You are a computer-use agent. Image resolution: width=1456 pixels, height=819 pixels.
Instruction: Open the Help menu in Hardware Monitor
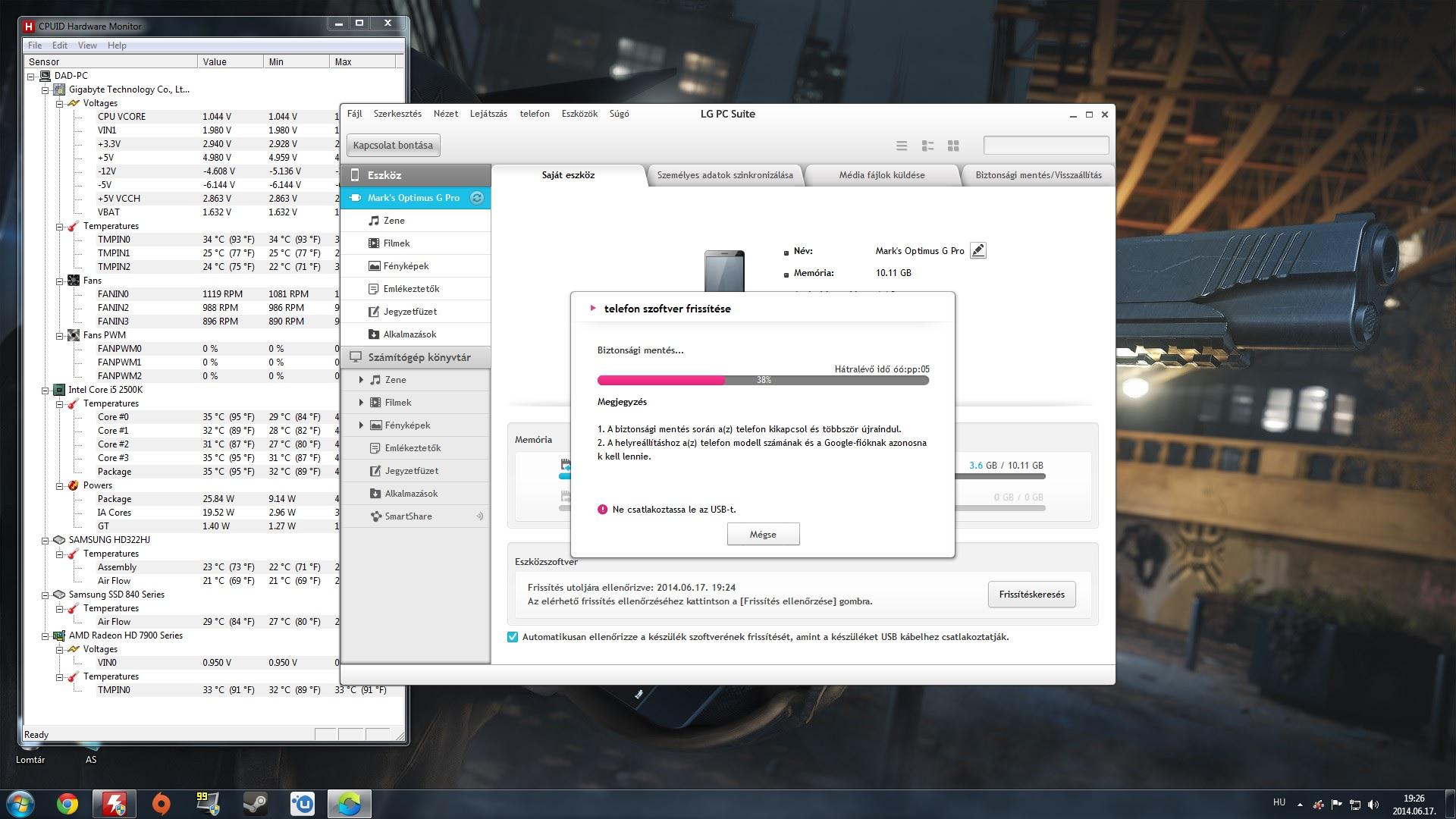pos(117,45)
